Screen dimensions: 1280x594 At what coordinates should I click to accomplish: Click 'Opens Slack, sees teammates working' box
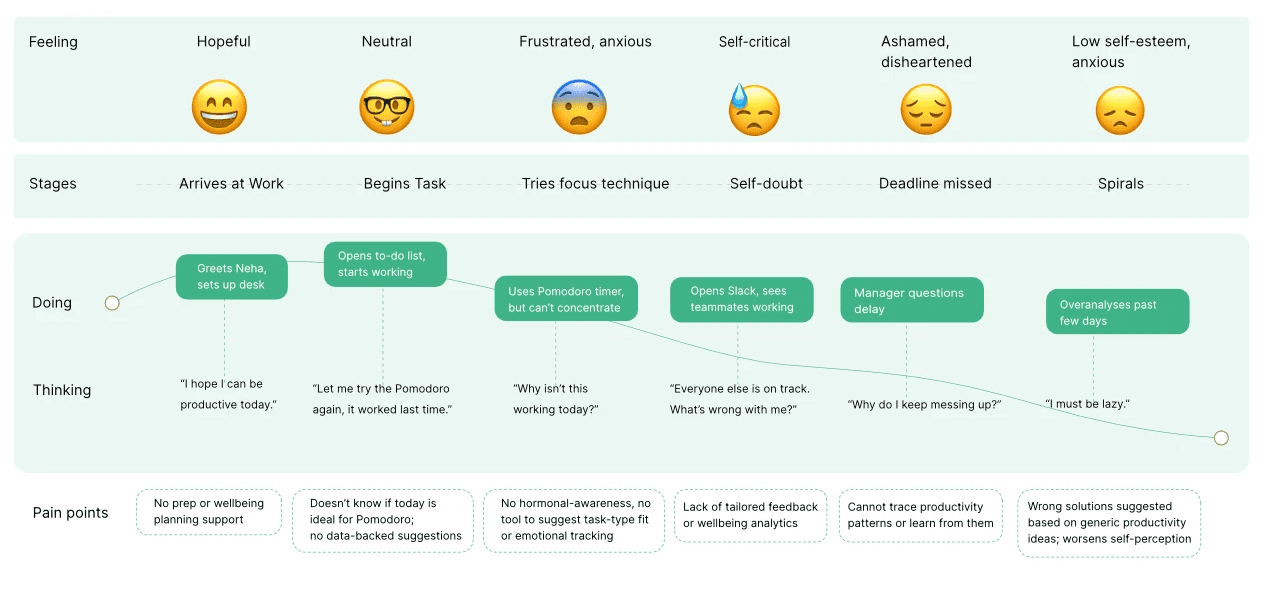click(x=741, y=299)
